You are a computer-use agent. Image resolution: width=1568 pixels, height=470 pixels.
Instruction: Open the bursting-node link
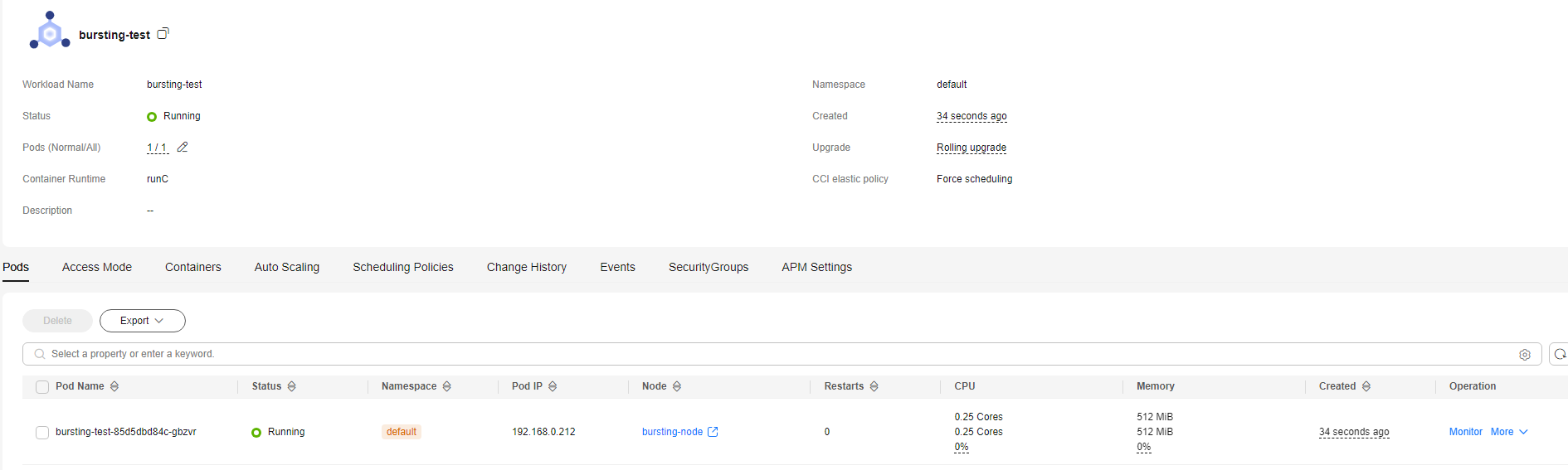click(672, 432)
